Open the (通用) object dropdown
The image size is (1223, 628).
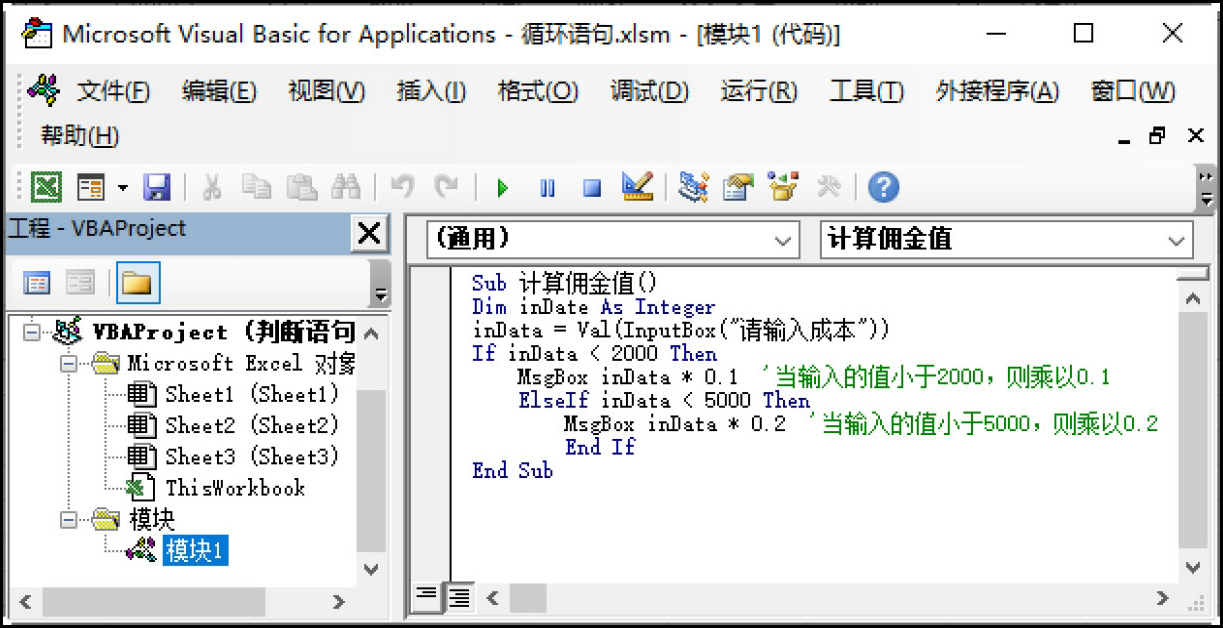coord(782,240)
